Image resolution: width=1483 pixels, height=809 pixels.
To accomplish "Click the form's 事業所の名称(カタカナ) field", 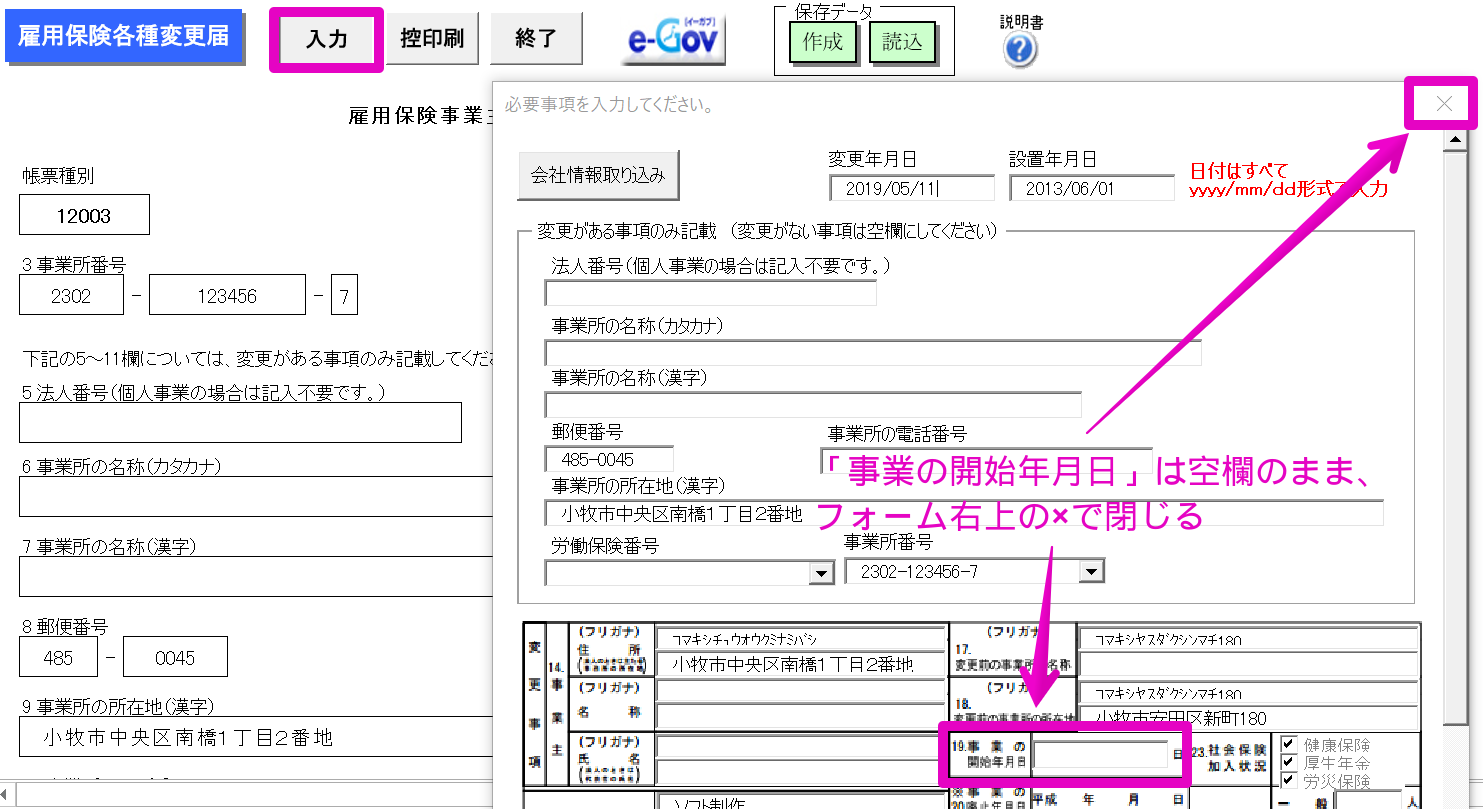I will (873, 353).
